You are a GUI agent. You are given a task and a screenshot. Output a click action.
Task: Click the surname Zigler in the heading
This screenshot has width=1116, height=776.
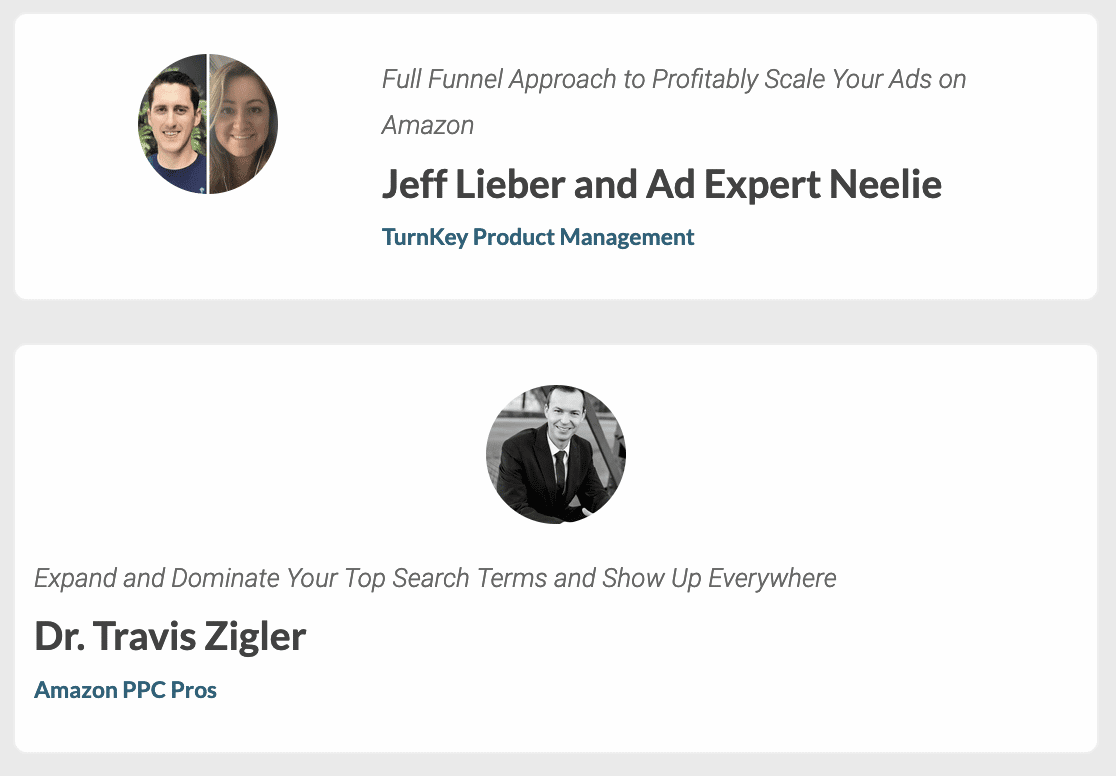pos(256,637)
